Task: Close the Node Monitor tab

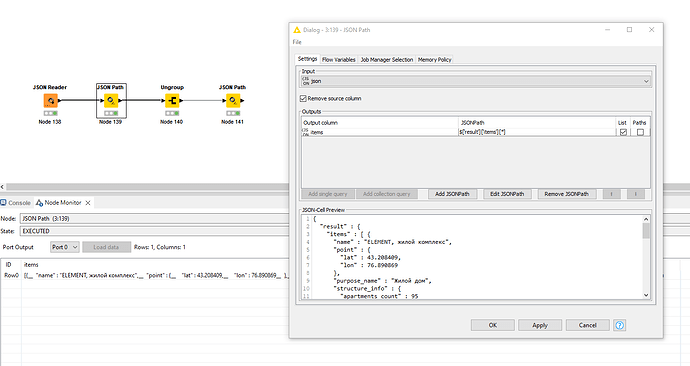Action: point(88,203)
